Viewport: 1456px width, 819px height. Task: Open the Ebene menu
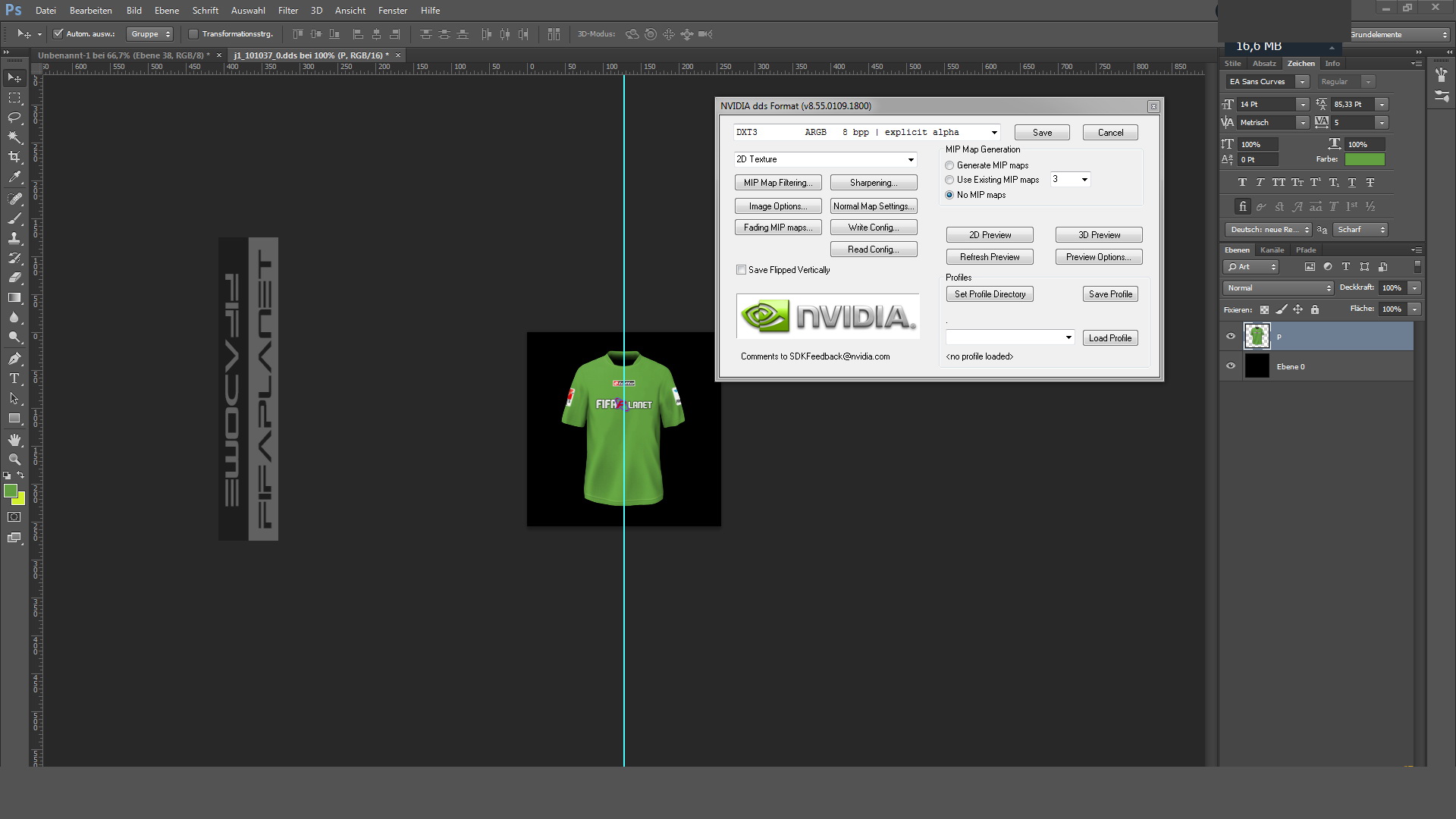pos(167,11)
